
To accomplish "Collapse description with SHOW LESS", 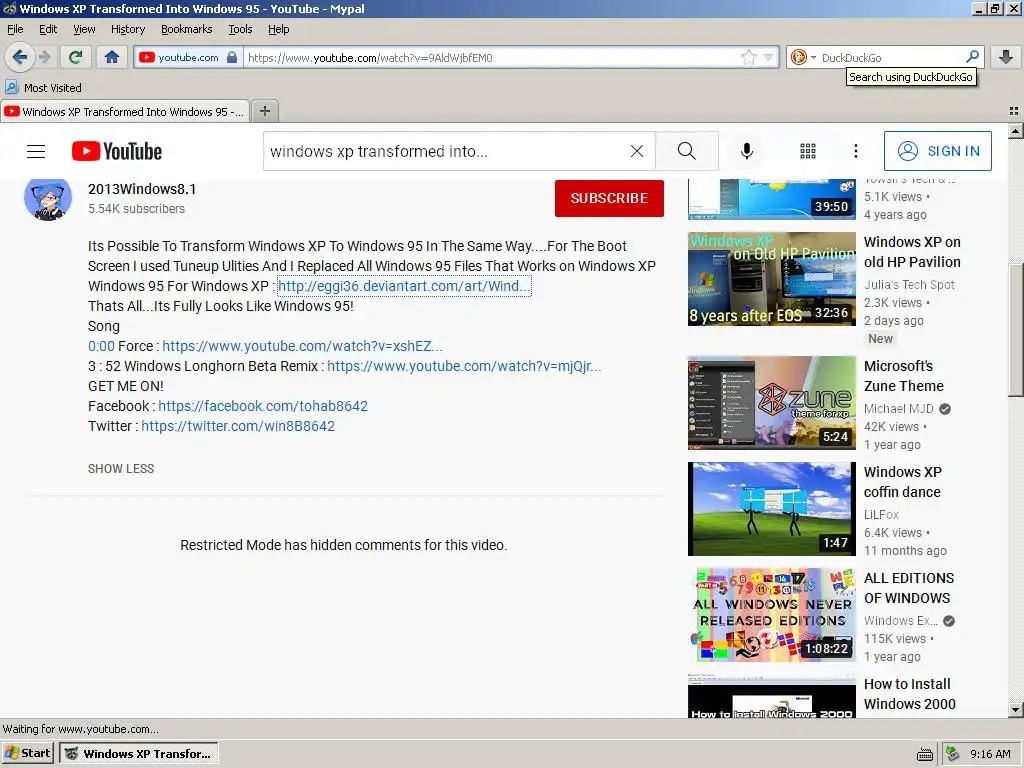I will tap(121, 469).
